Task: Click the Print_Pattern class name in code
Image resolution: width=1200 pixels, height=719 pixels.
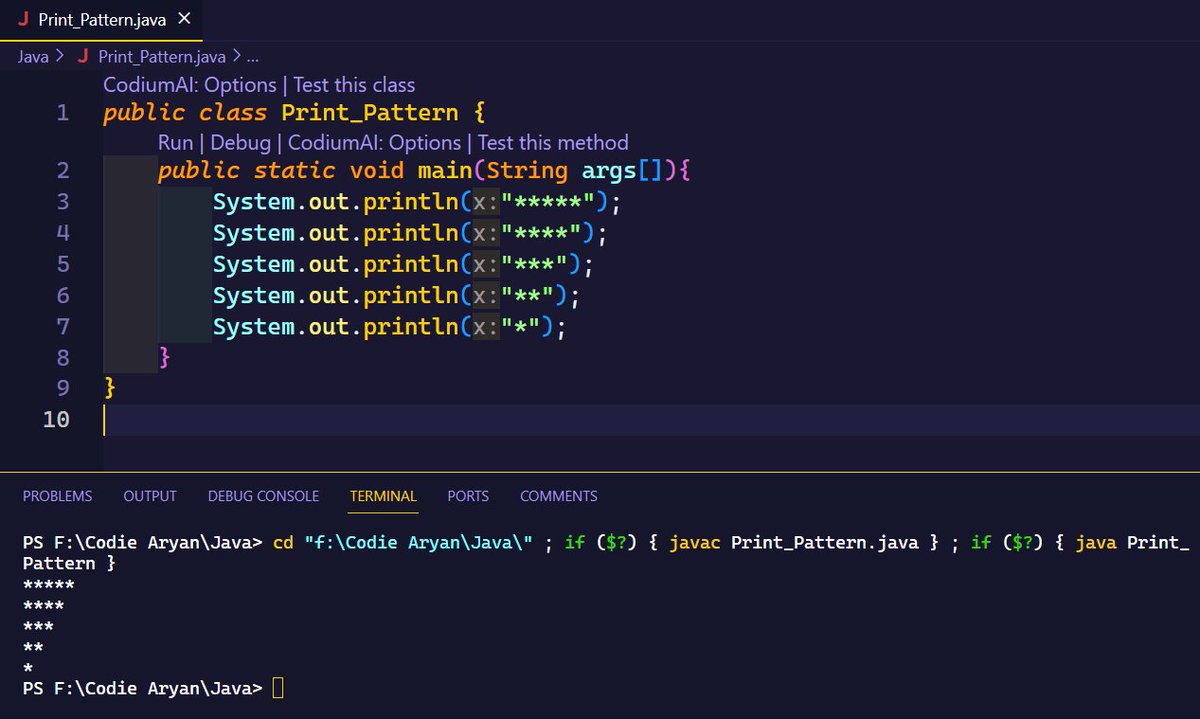Action: pos(370,113)
